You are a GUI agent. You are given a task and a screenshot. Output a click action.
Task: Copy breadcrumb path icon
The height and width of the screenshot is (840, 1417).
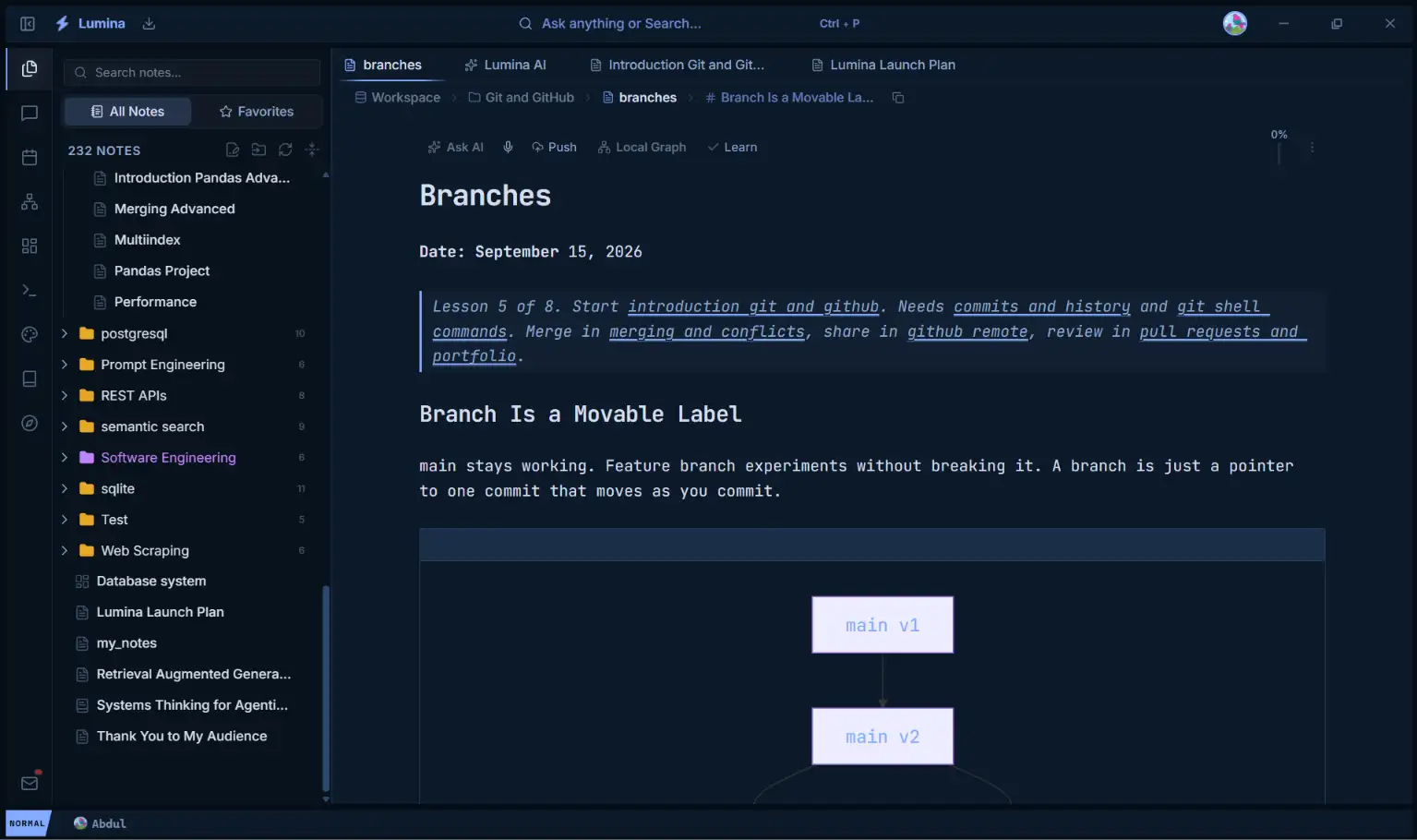(x=898, y=98)
